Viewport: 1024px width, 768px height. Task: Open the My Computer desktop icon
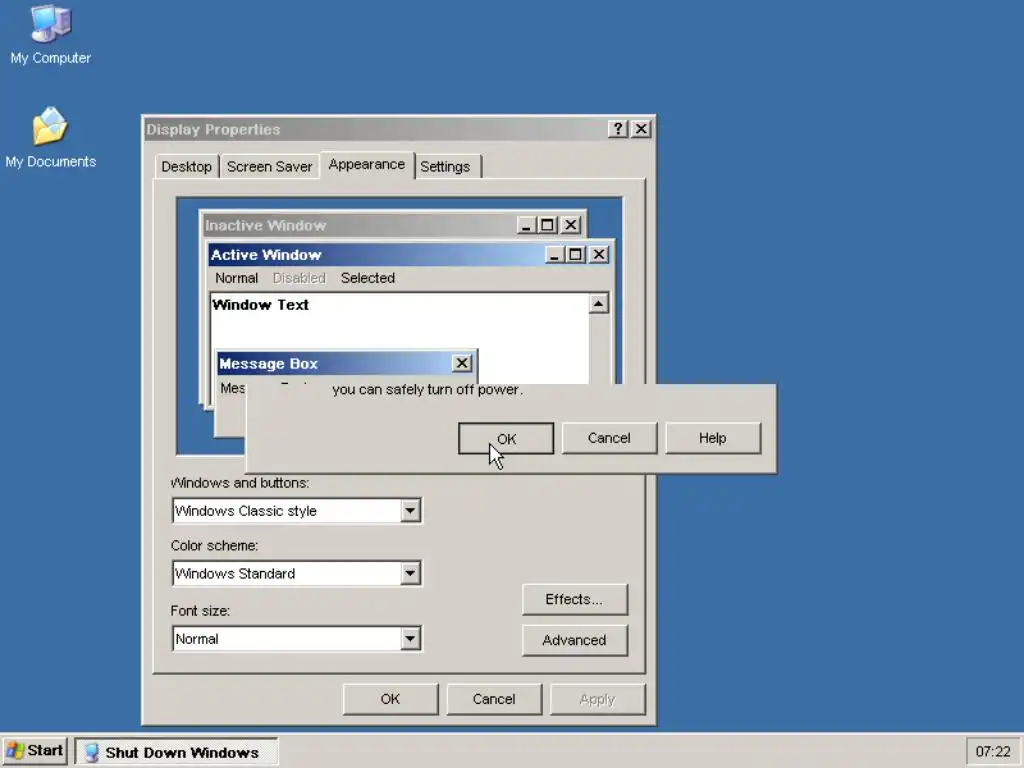coord(50,35)
